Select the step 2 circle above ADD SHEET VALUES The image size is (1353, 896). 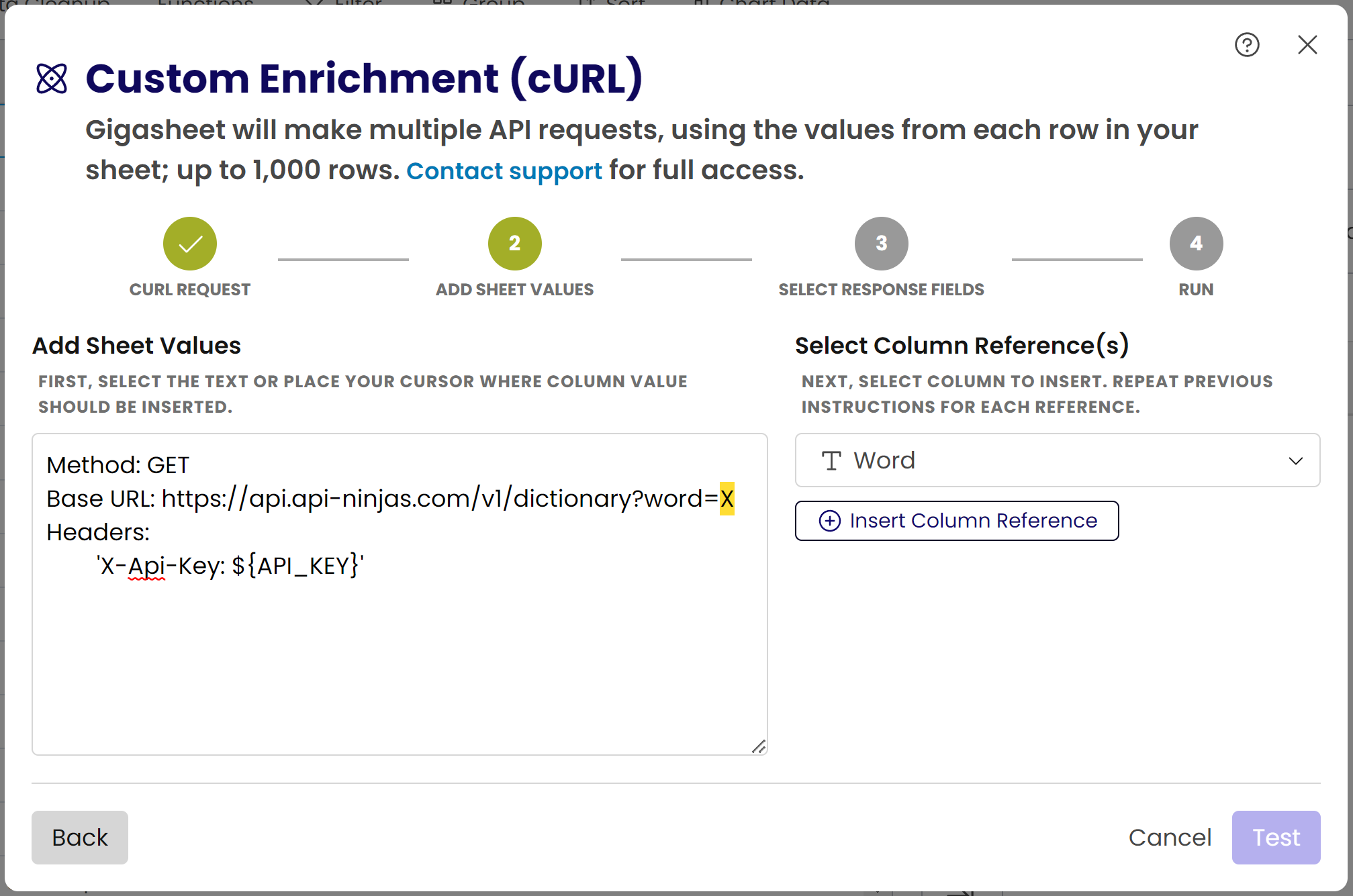click(514, 244)
